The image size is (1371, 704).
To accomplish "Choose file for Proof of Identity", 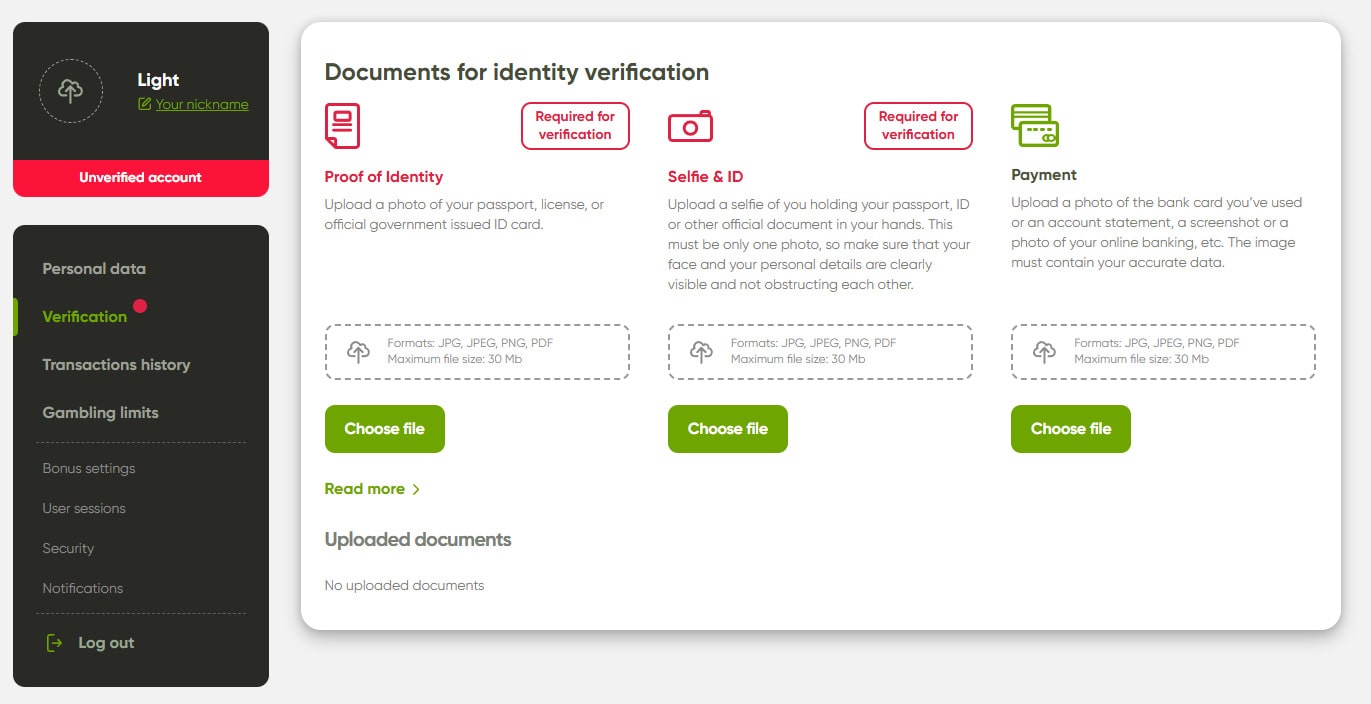I will coord(384,429).
